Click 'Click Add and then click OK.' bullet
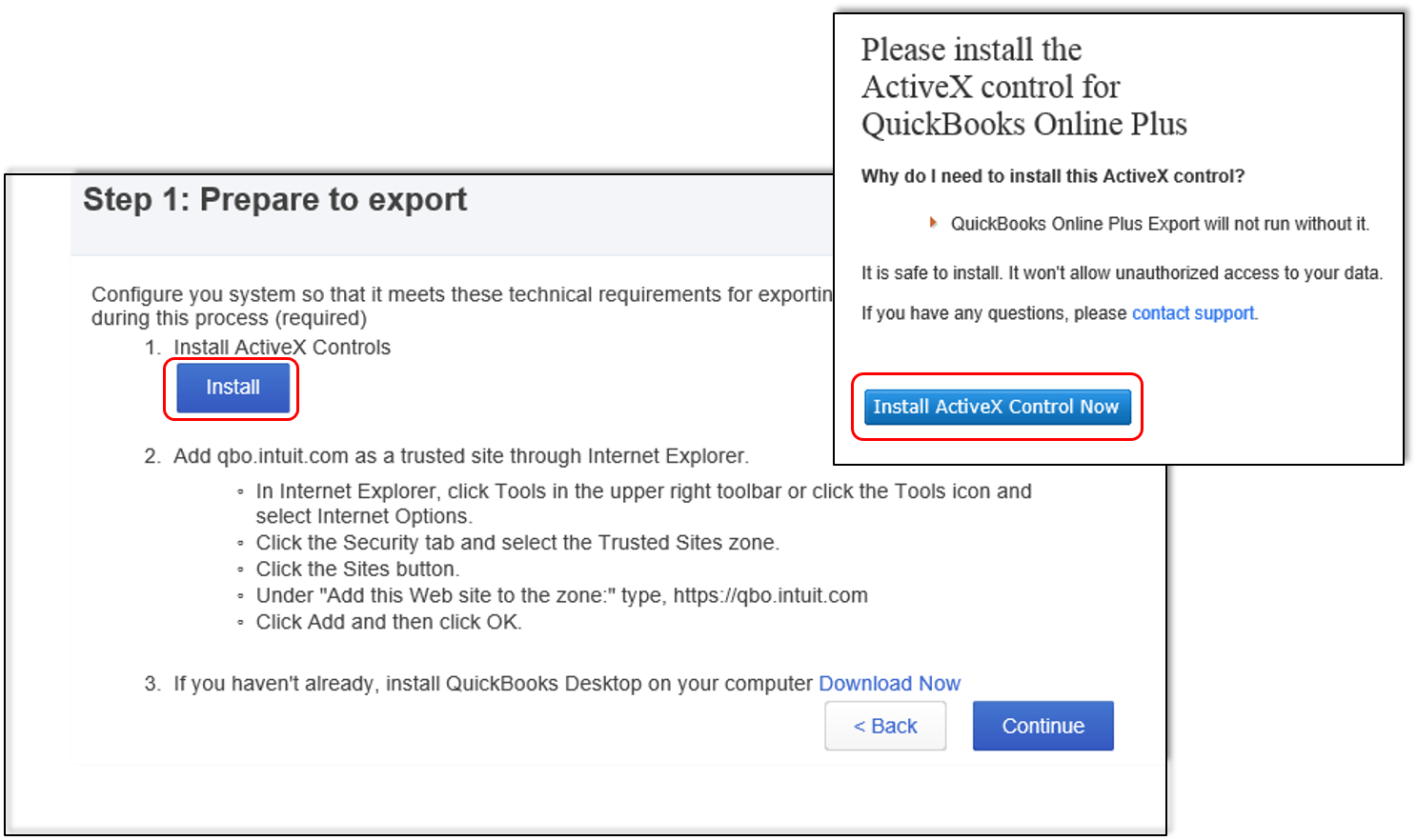 (x=389, y=623)
